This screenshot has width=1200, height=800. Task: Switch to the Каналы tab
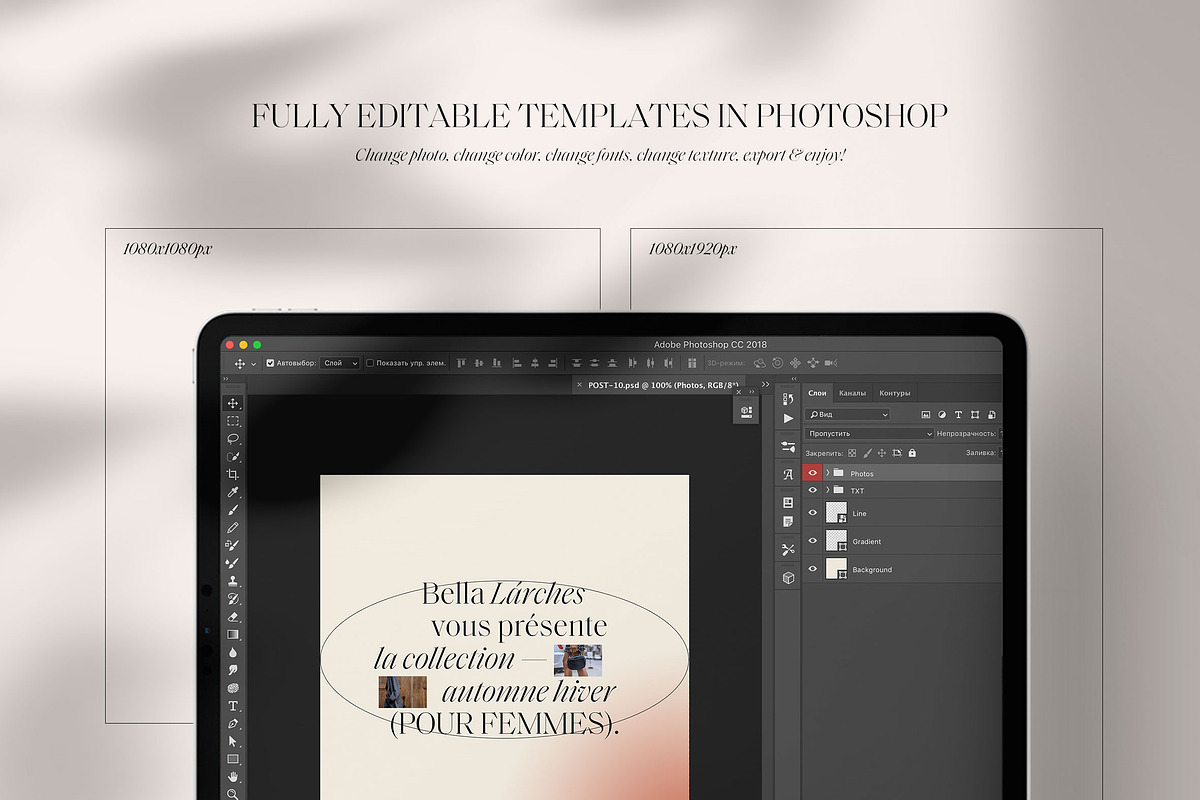852,393
